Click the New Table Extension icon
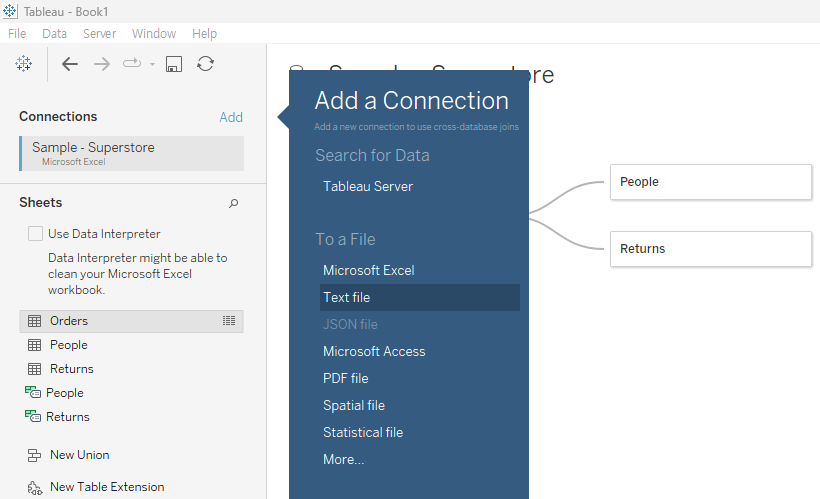The image size is (820, 499). 35,488
